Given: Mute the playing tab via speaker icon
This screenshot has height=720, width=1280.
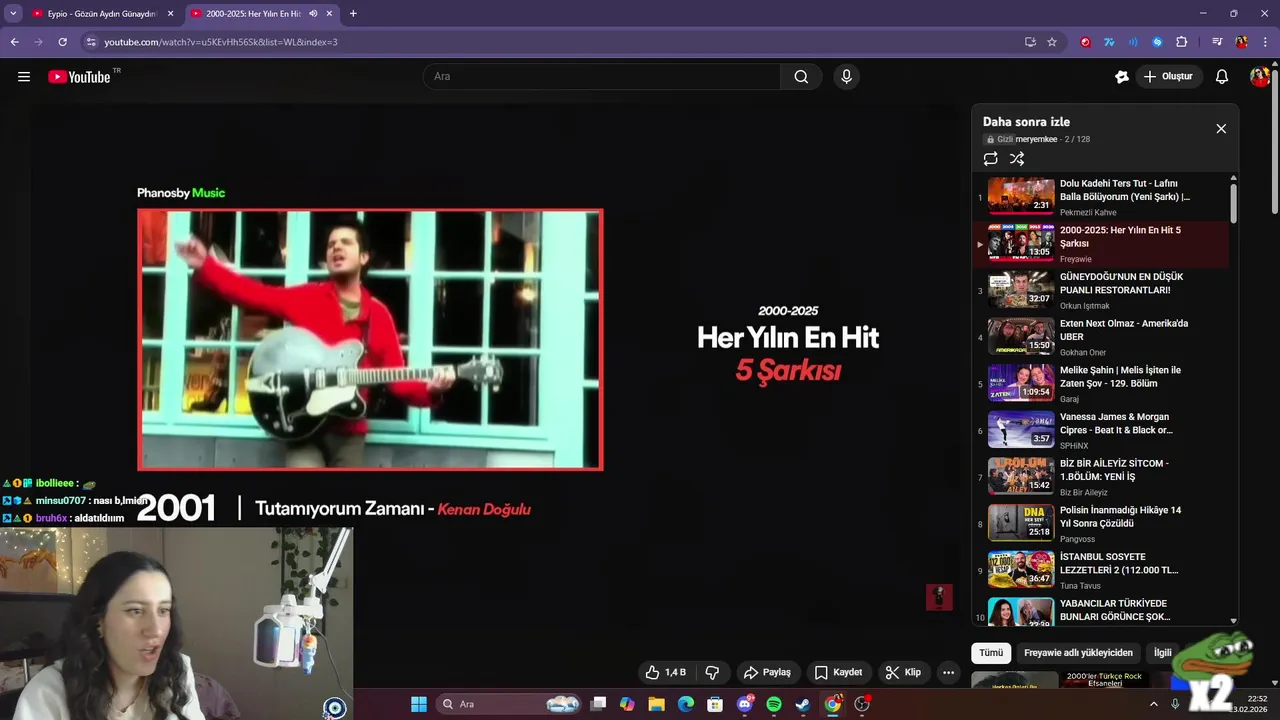Looking at the screenshot, I should coord(313,14).
